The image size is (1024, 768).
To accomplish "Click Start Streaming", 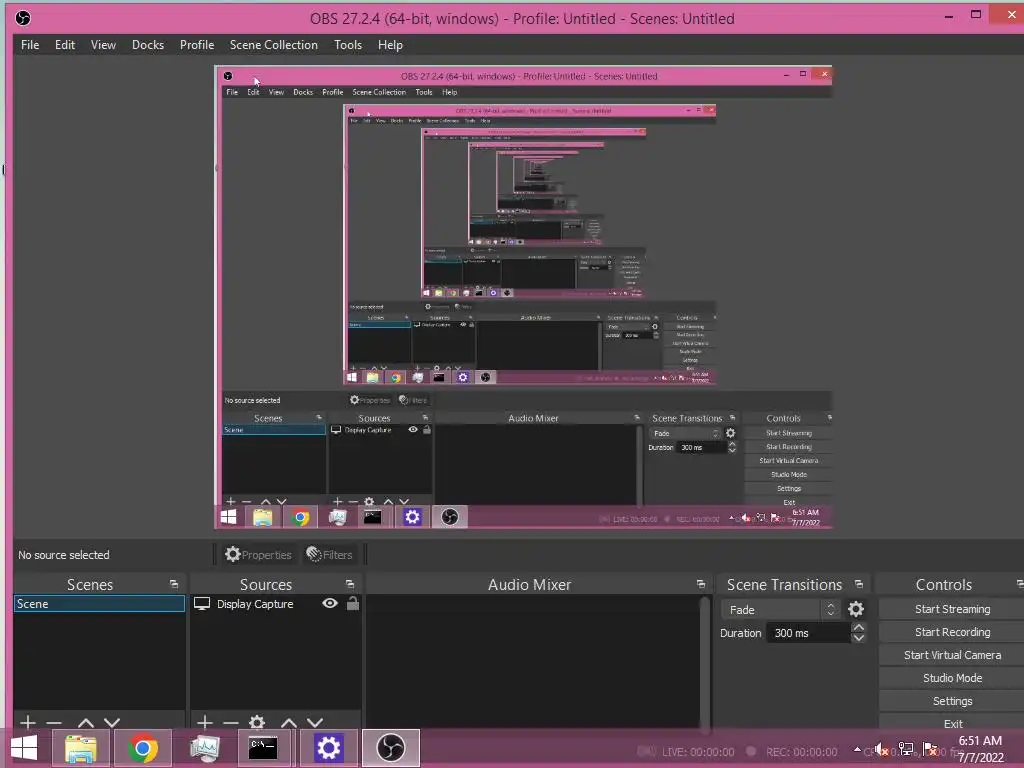I will pyautogui.click(x=952, y=609).
